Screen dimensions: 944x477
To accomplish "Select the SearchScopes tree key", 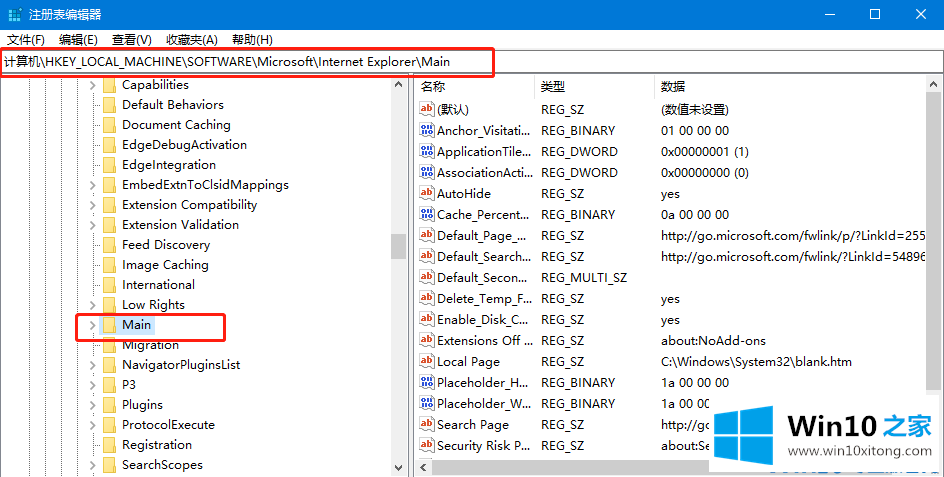I will [x=162, y=465].
